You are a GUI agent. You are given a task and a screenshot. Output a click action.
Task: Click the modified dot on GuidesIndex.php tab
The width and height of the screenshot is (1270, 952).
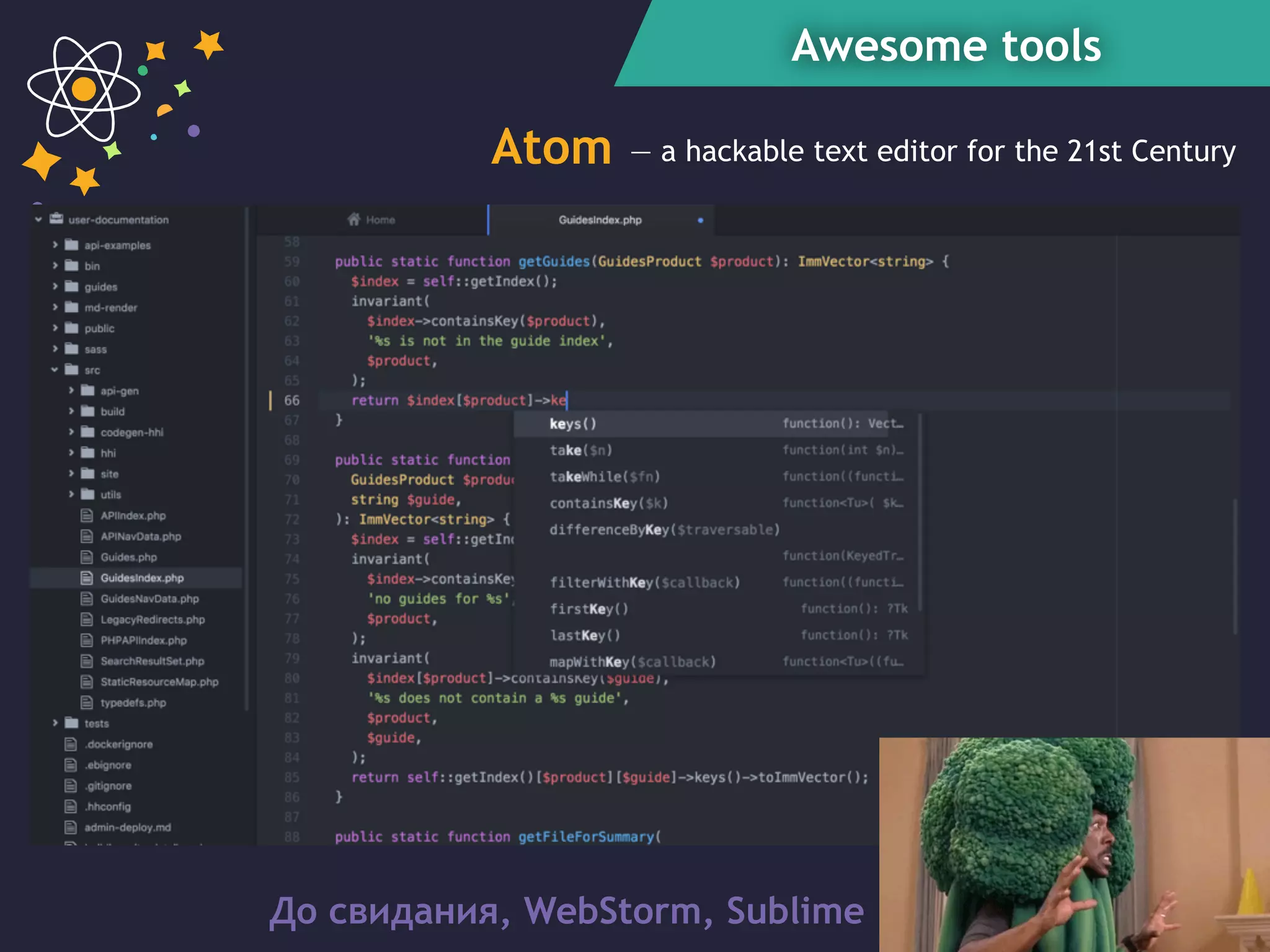pyautogui.click(x=700, y=220)
